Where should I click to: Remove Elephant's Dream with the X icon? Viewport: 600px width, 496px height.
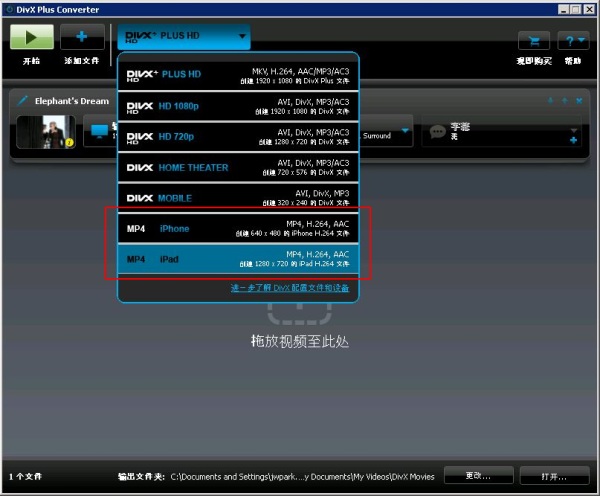click(579, 101)
